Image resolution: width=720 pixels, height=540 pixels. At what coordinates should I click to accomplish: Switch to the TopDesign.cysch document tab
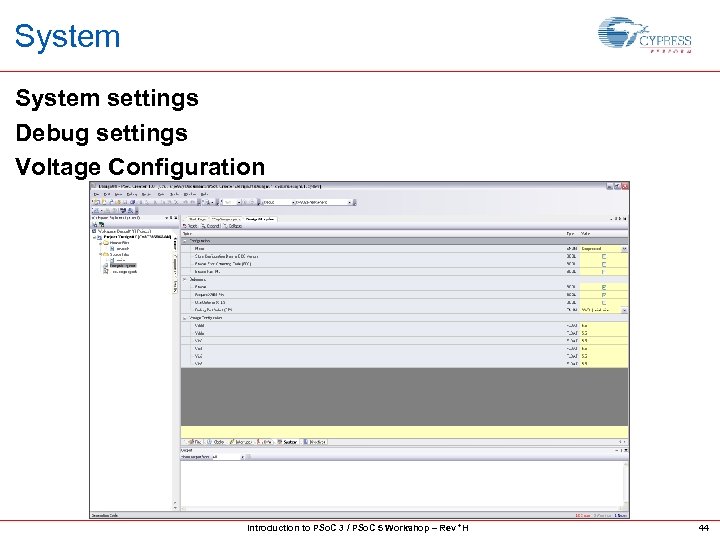tap(226, 219)
